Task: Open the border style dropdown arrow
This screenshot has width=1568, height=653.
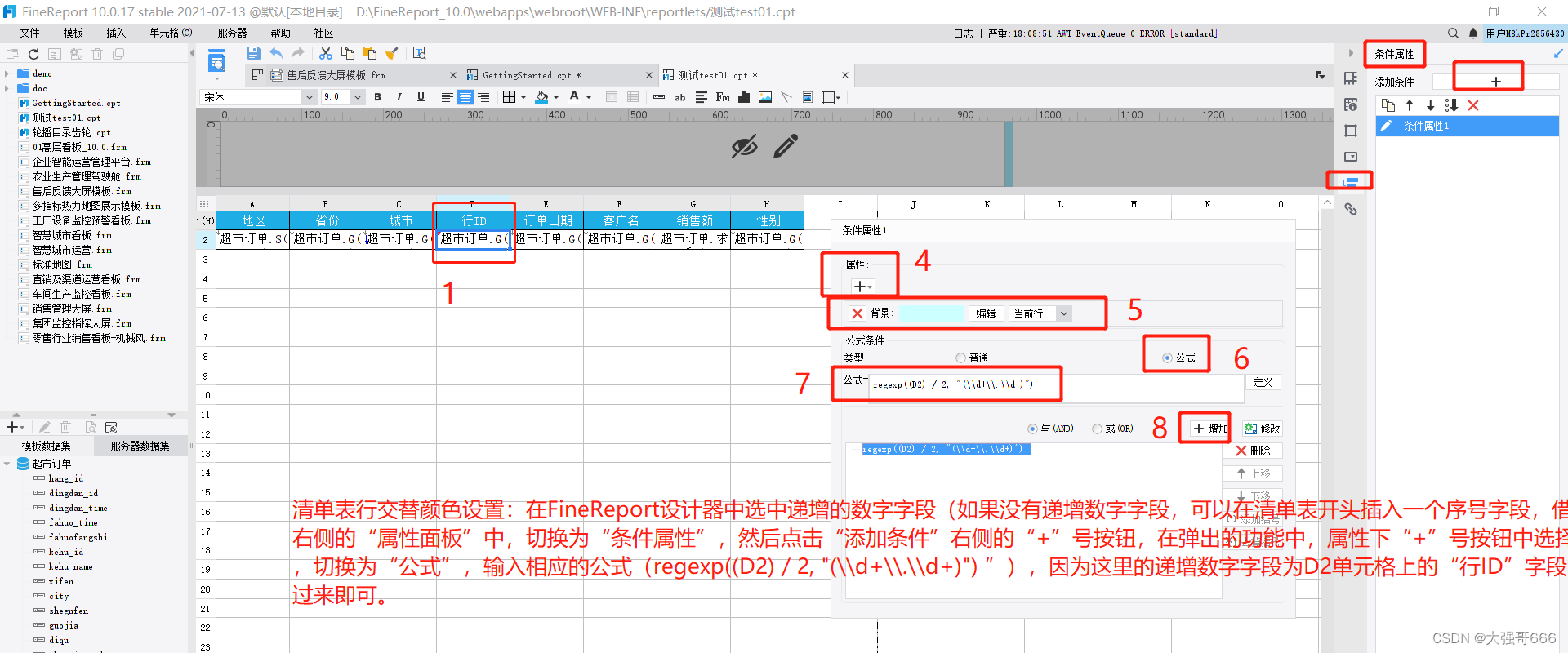Action: [x=523, y=97]
